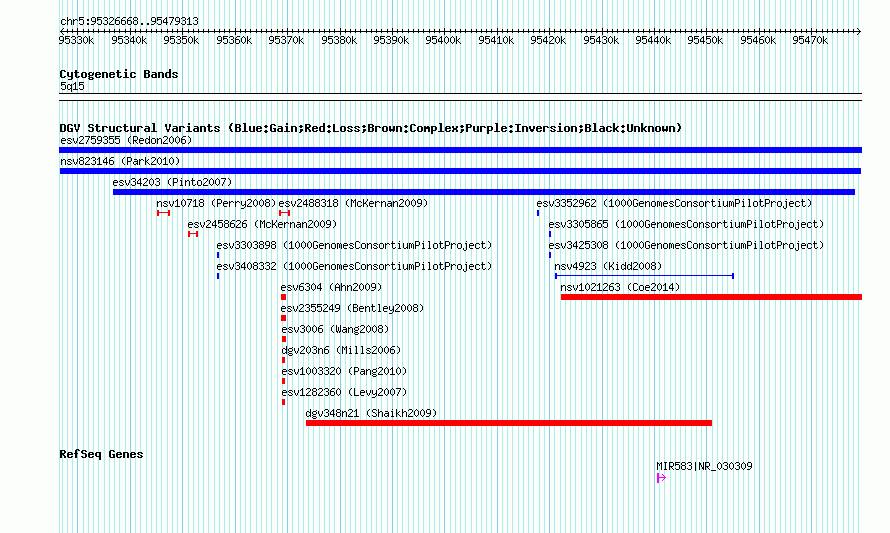Open the esv3352962 (1000GenomesConsortiumPilotProject) label
Screen dimensions: 890x533
click(x=674, y=203)
